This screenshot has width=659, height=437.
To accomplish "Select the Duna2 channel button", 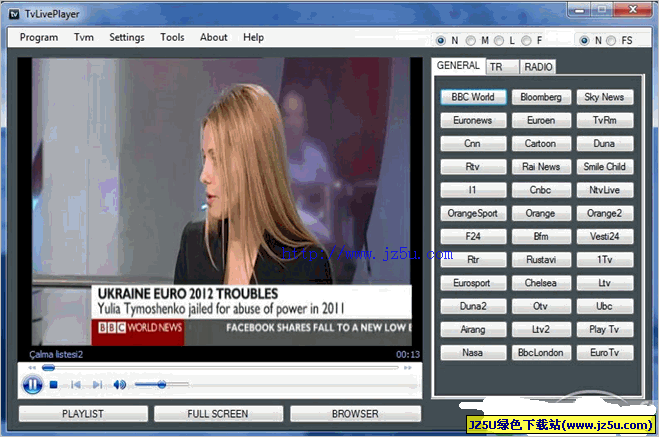I will [x=473, y=306].
